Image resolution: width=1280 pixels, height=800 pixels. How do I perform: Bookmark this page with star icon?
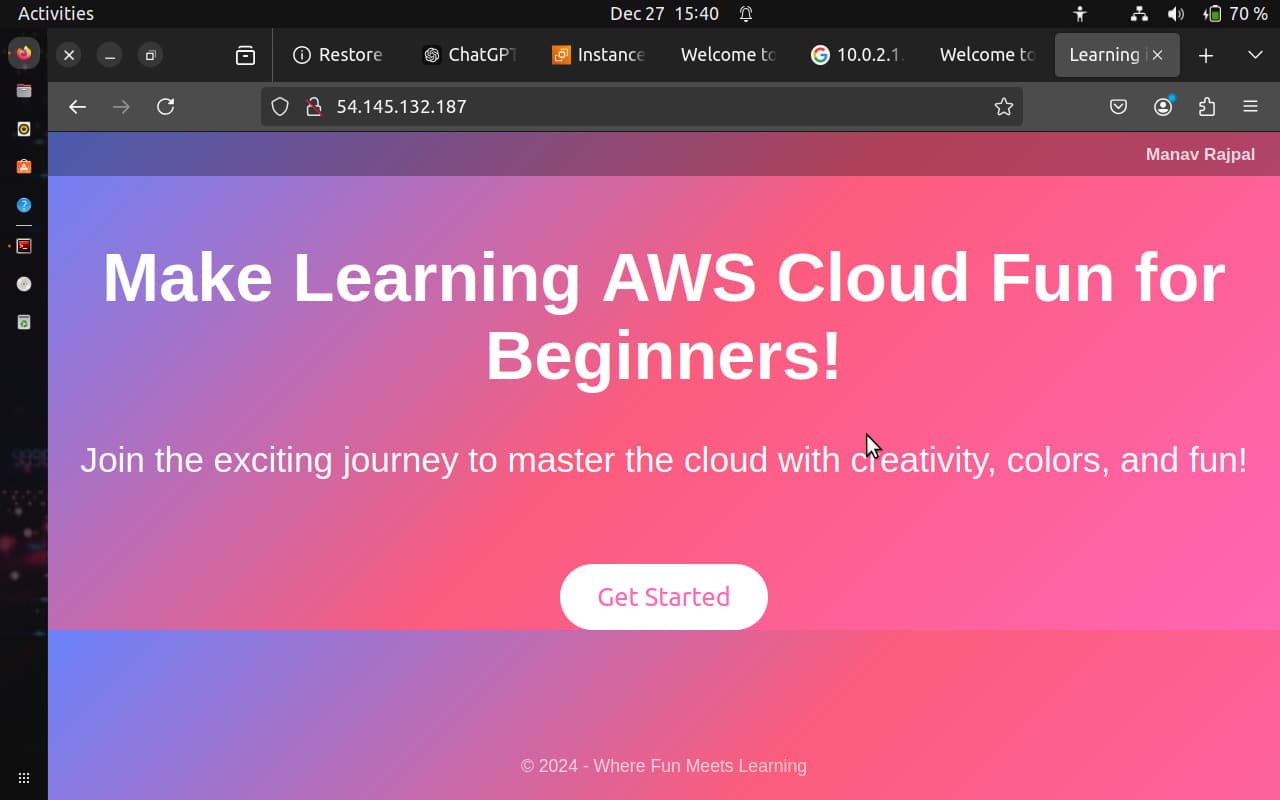tap(1003, 107)
